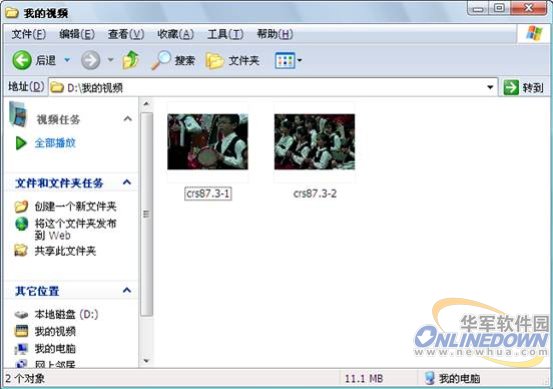The height and width of the screenshot is (389, 553).
Task: Click the green play icon beside 全部播放
Action: [21, 143]
